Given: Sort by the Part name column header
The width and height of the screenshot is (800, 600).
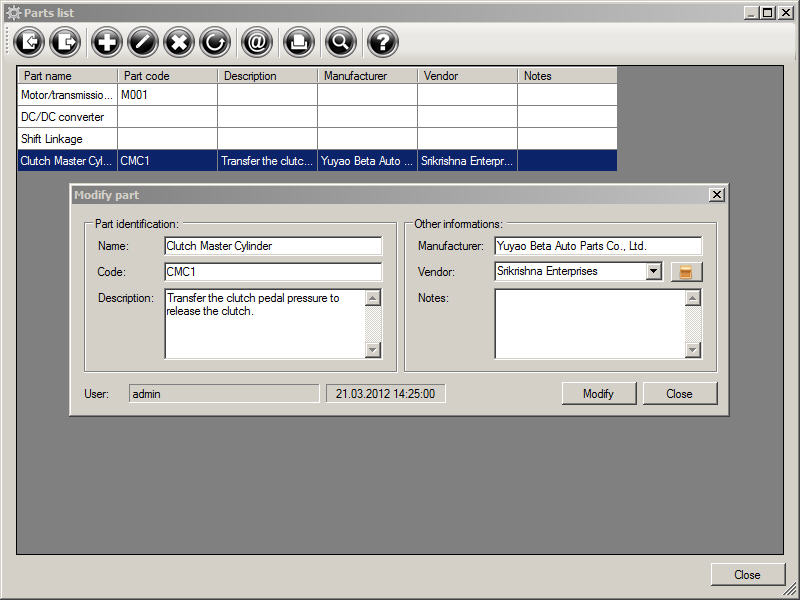Looking at the screenshot, I should coord(67,76).
